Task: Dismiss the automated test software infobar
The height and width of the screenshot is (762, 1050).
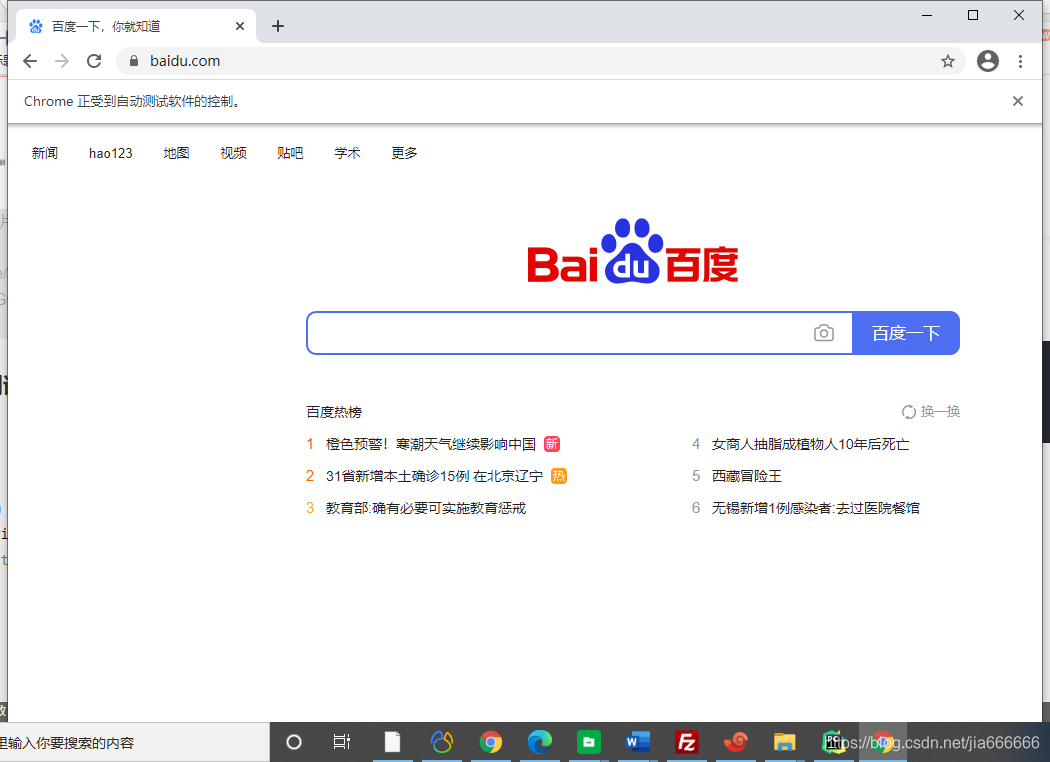Action: [x=1018, y=101]
